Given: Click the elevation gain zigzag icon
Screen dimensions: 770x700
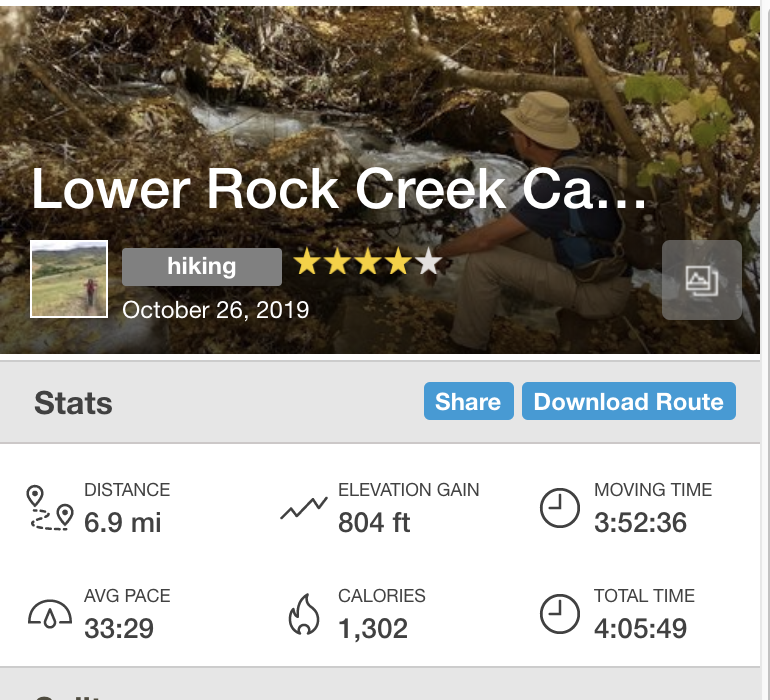Looking at the screenshot, I should coord(304,509).
